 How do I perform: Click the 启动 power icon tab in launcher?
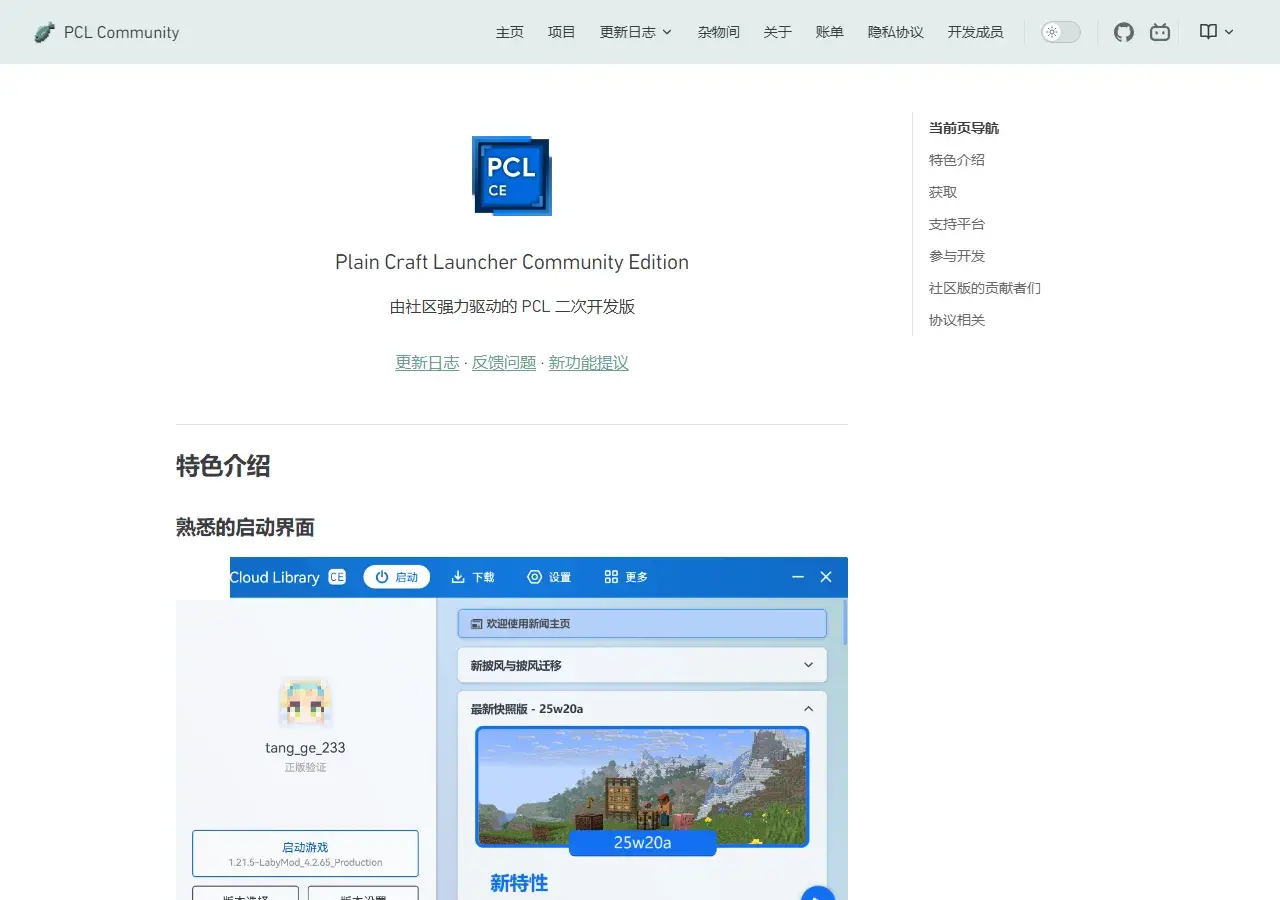point(397,577)
